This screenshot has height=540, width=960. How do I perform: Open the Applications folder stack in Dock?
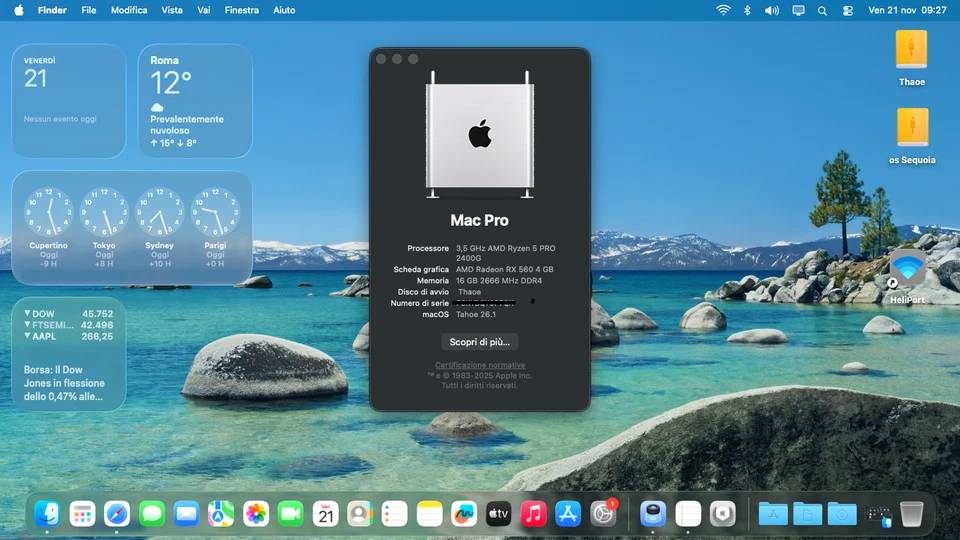click(773, 514)
